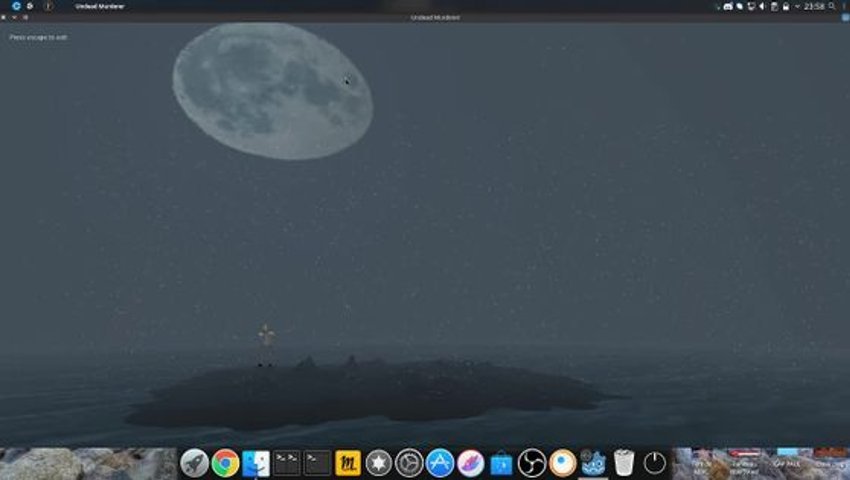This screenshot has height=480, width=850.
Task: Open System Preferences gear in dock
Action: [409, 463]
